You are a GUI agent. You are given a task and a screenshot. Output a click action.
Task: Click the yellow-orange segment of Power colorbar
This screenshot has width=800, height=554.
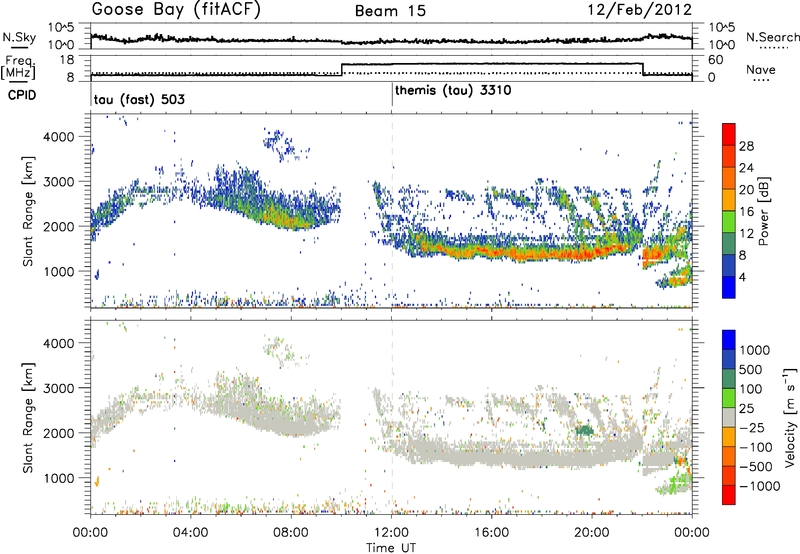(x=729, y=199)
